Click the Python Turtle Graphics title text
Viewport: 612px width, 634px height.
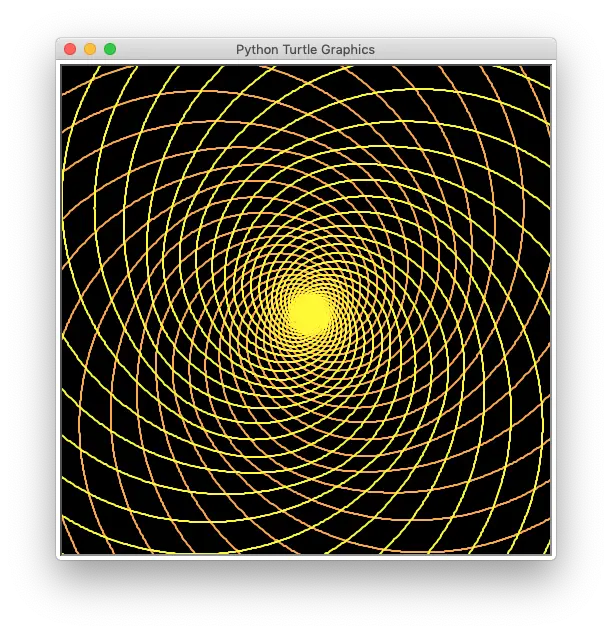coord(305,49)
